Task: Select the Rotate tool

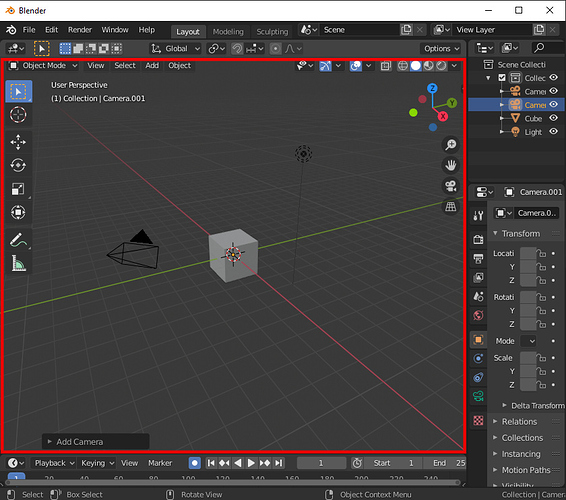Action: 18,165
